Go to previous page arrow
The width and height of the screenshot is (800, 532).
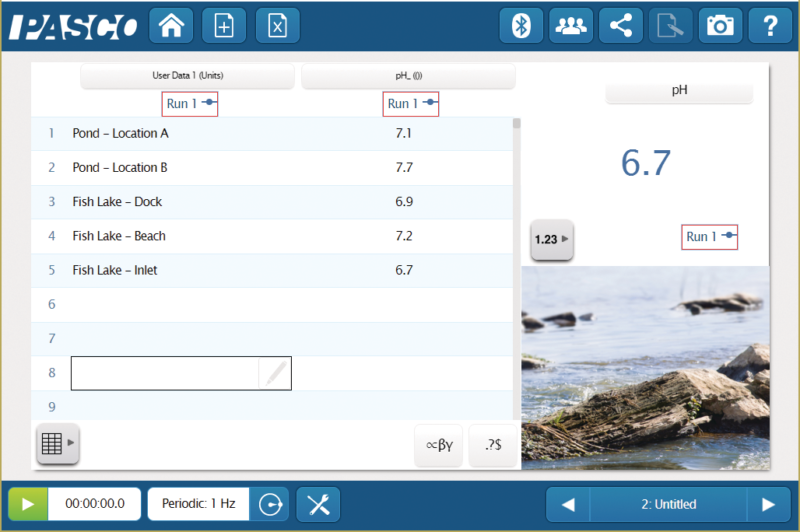point(568,504)
